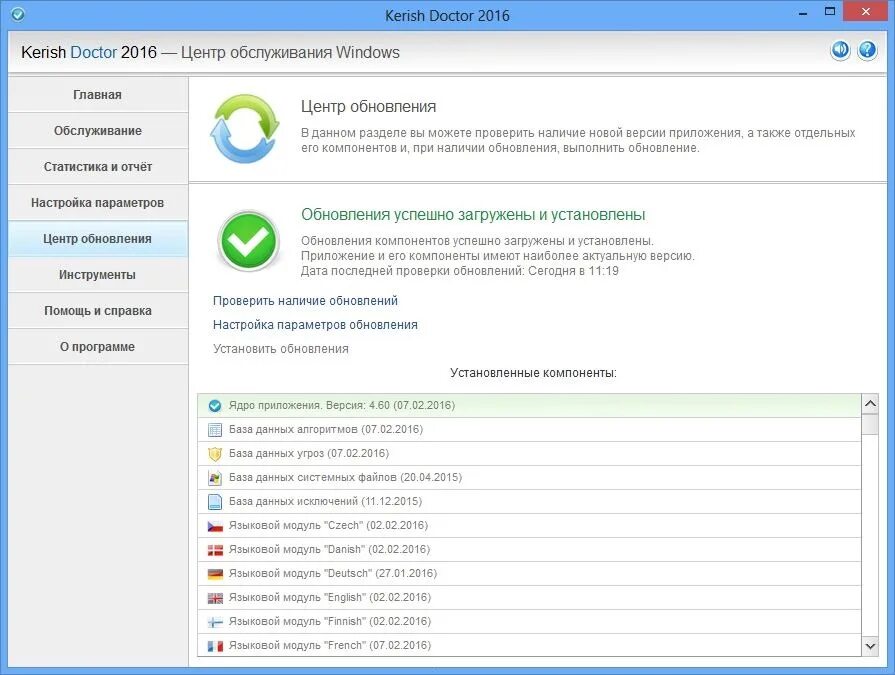
Task: Open Настройка параметров in sidebar
Action: tap(98, 203)
